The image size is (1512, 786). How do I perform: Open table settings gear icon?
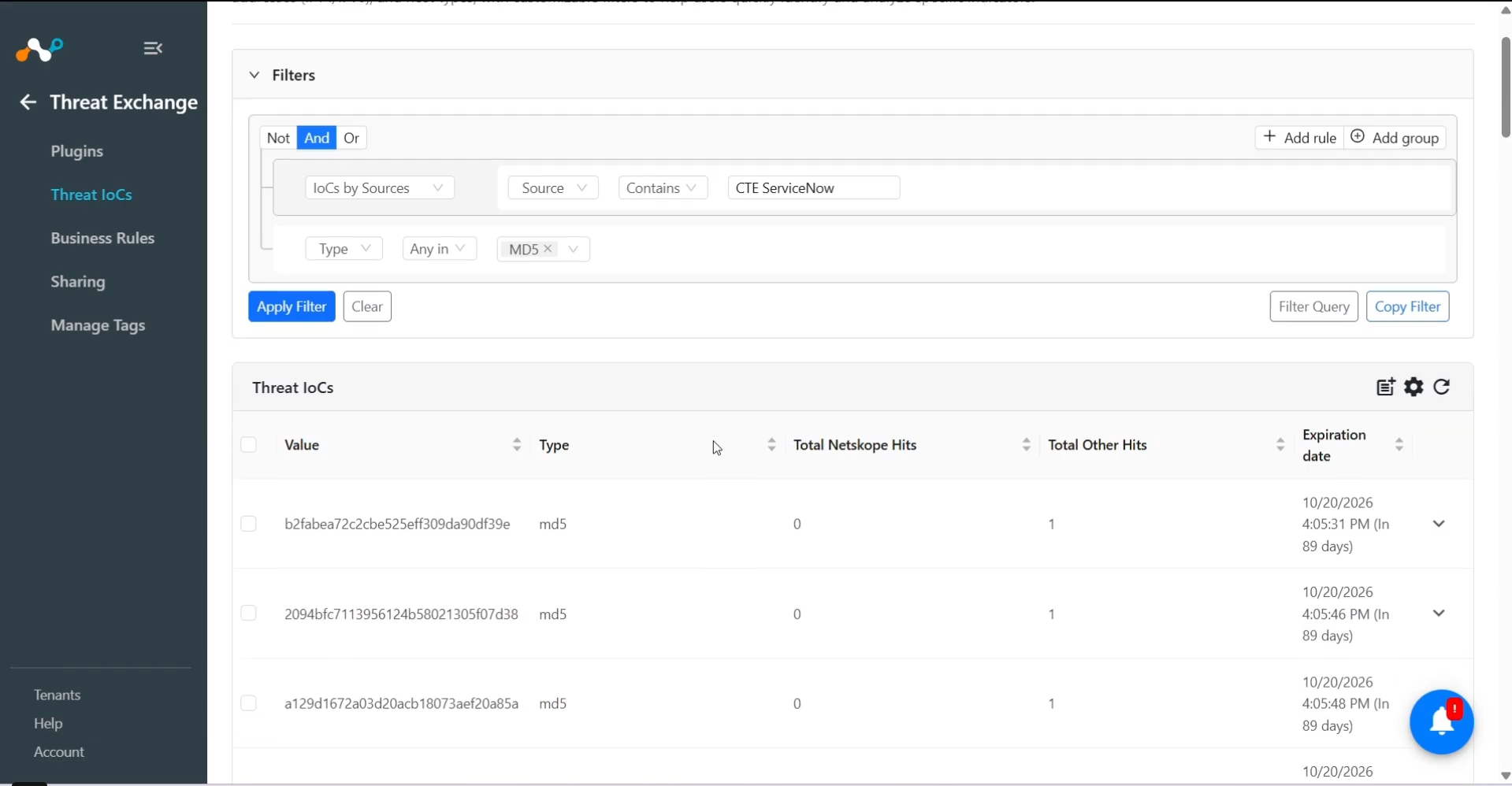coord(1414,387)
